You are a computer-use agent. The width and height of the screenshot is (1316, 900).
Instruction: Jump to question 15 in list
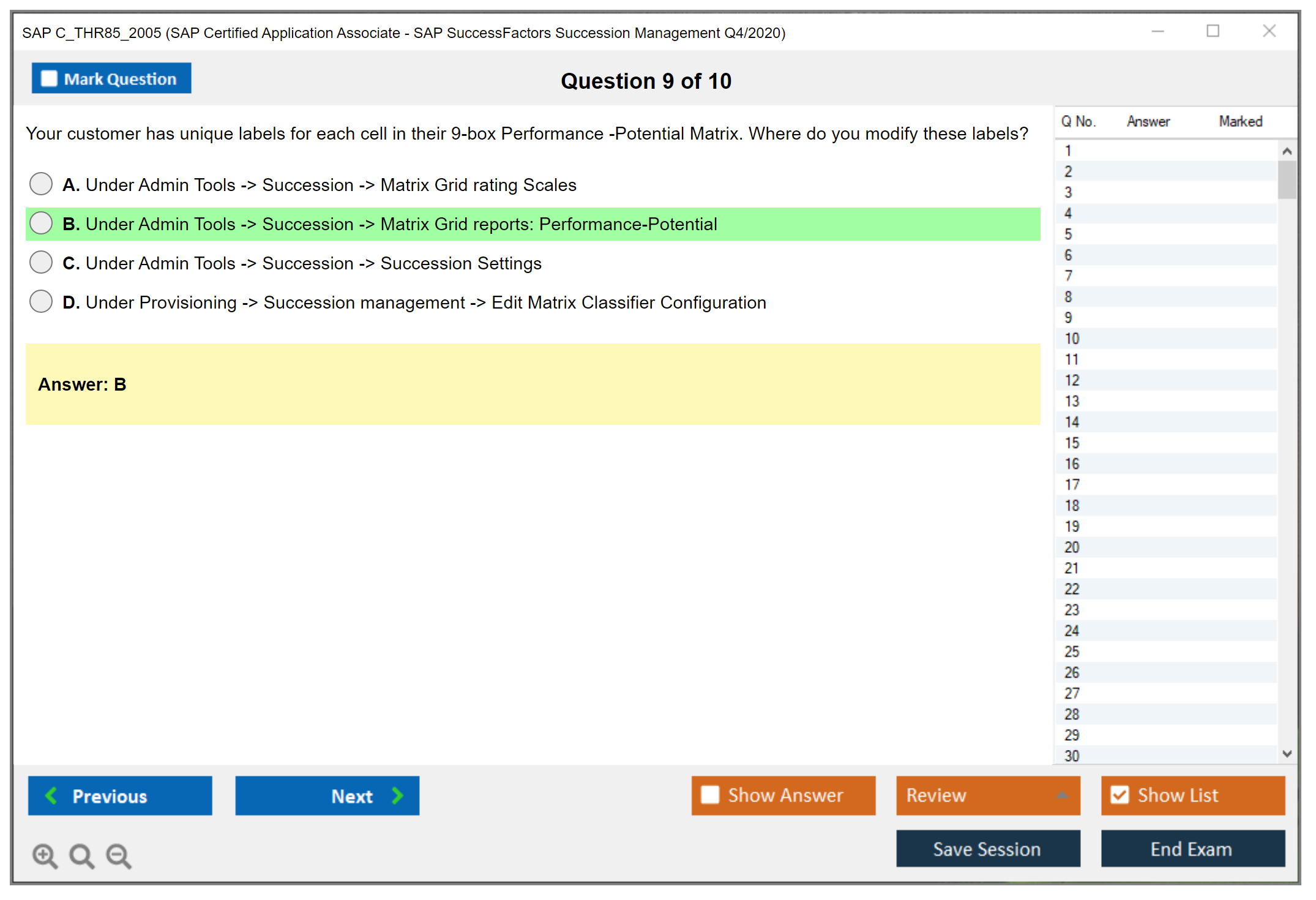coord(1072,443)
